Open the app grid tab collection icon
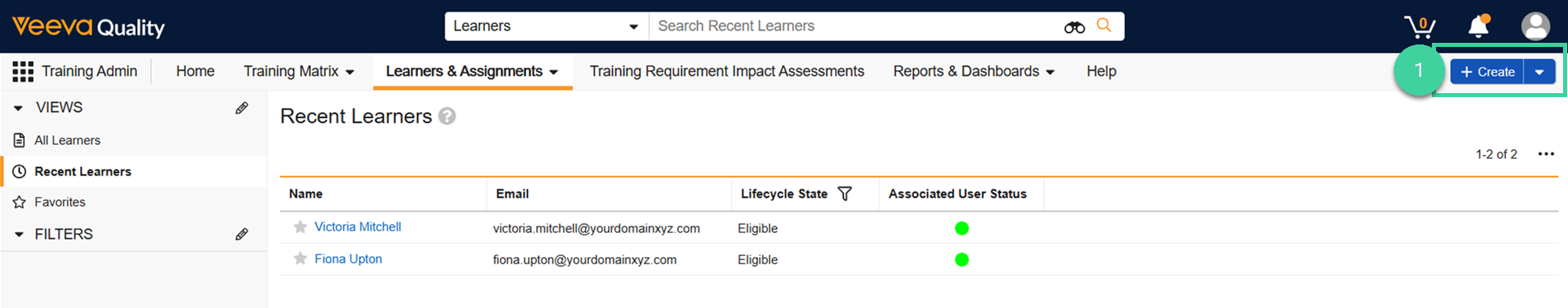 point(23,72)
